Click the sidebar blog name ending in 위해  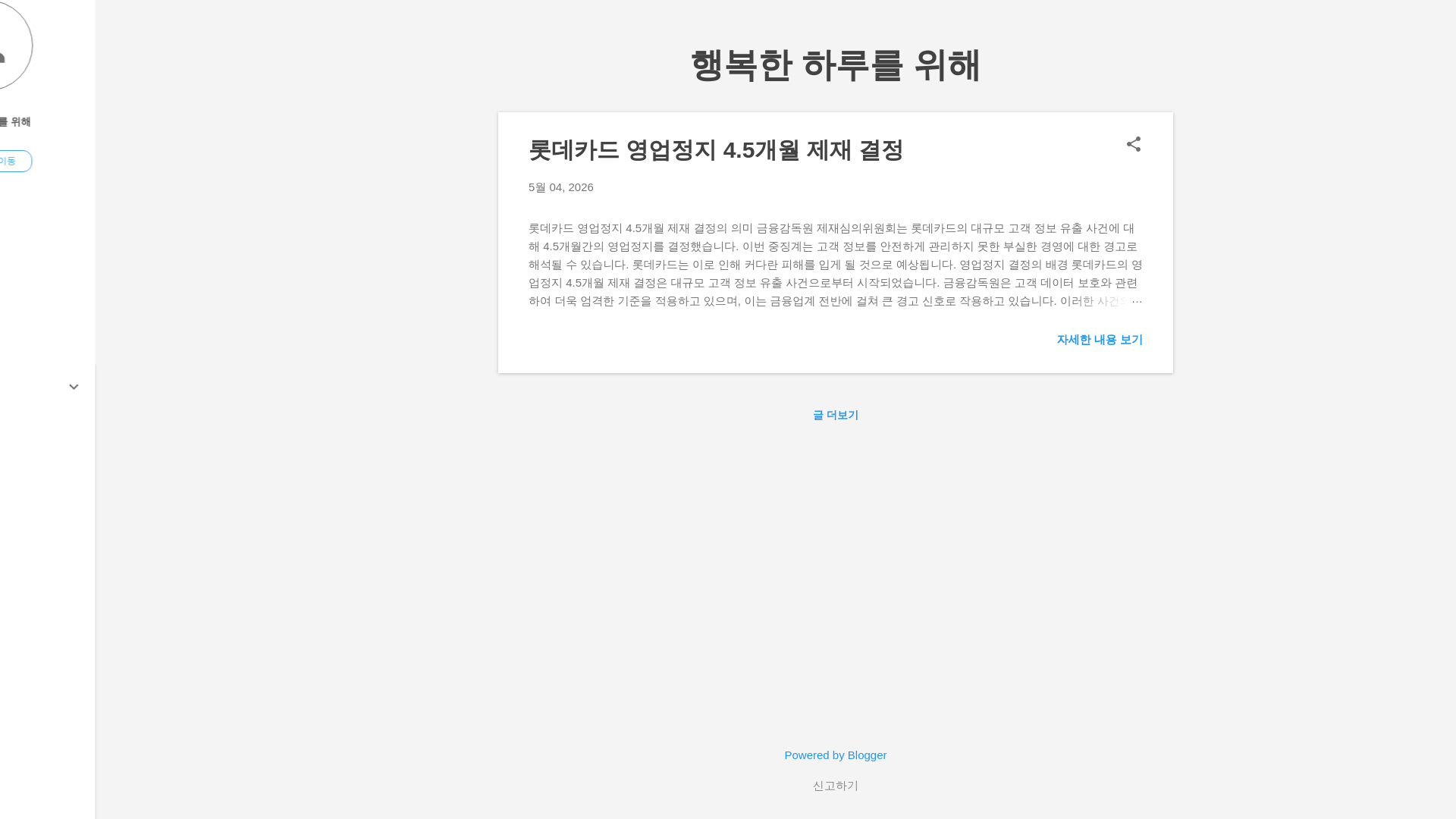pyautogui.click(x=15, y=122)
